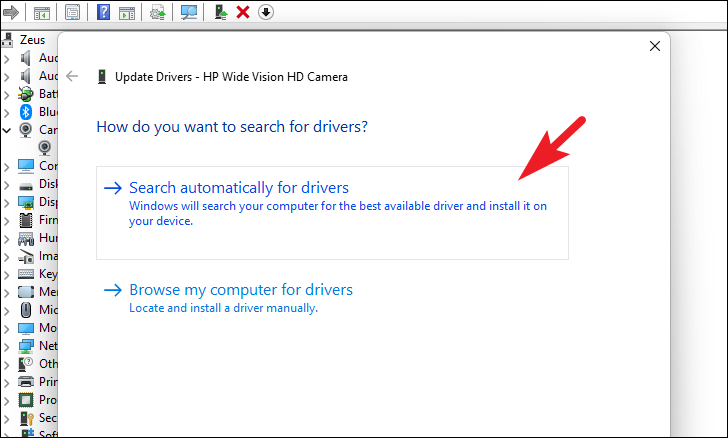This screenshot has height=438, width=728.
Task: Open the Properties toolbar icon
Action: (x=72, y=13)
